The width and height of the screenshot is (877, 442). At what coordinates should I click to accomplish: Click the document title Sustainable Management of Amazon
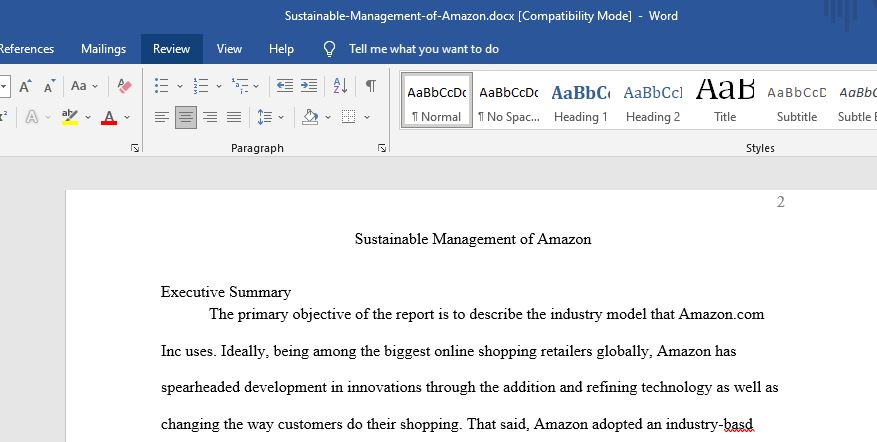[473, 239]
